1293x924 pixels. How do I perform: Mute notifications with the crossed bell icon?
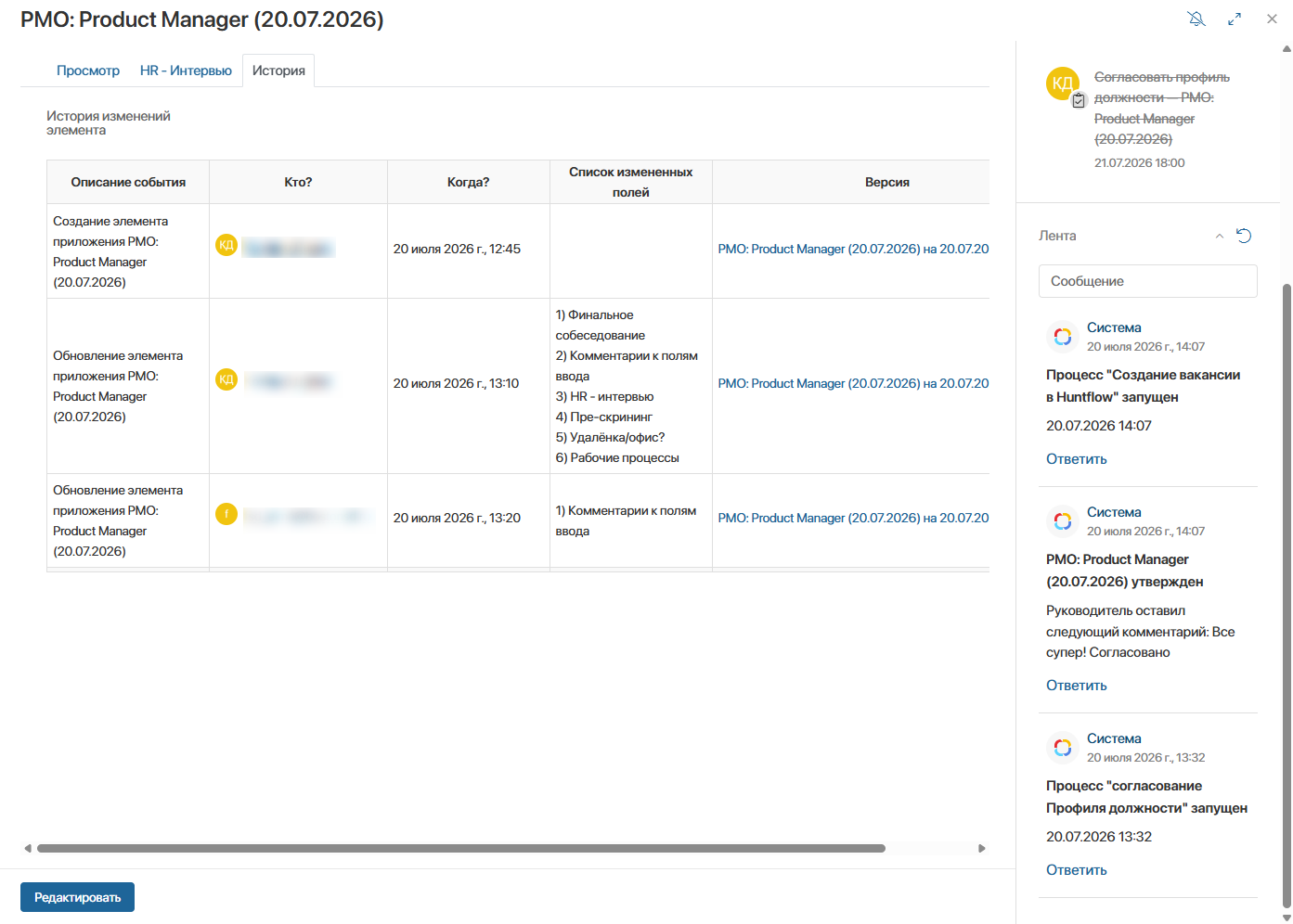pos(1196,19)
